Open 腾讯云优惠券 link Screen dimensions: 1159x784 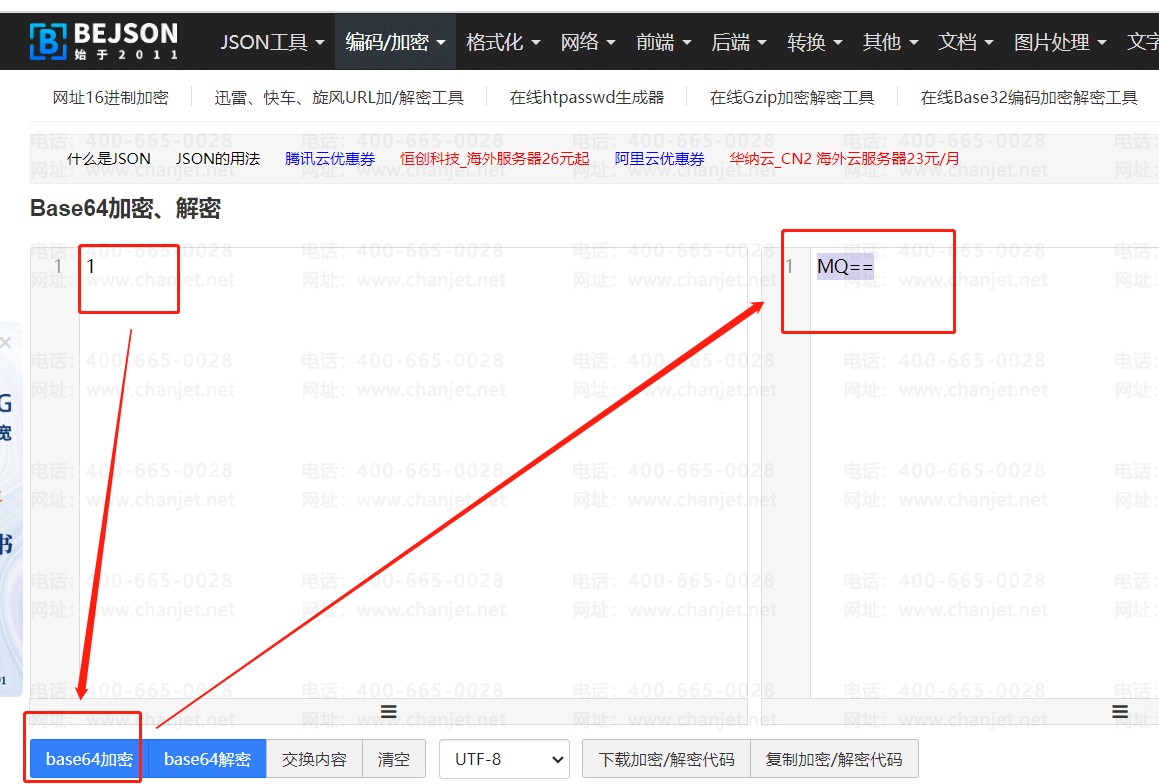(x=330, y=159)
